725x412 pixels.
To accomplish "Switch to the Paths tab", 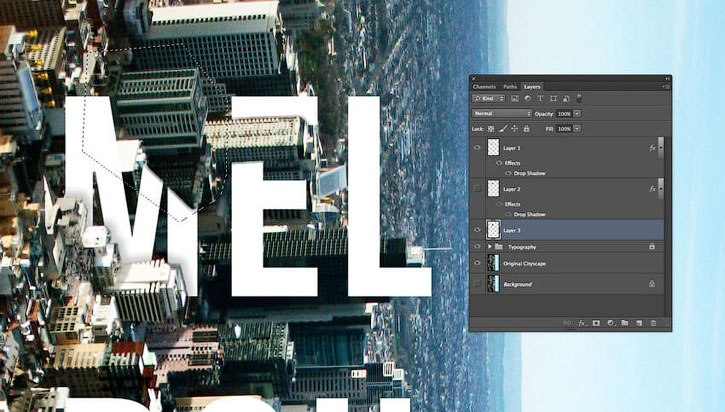I will point(510,86).
